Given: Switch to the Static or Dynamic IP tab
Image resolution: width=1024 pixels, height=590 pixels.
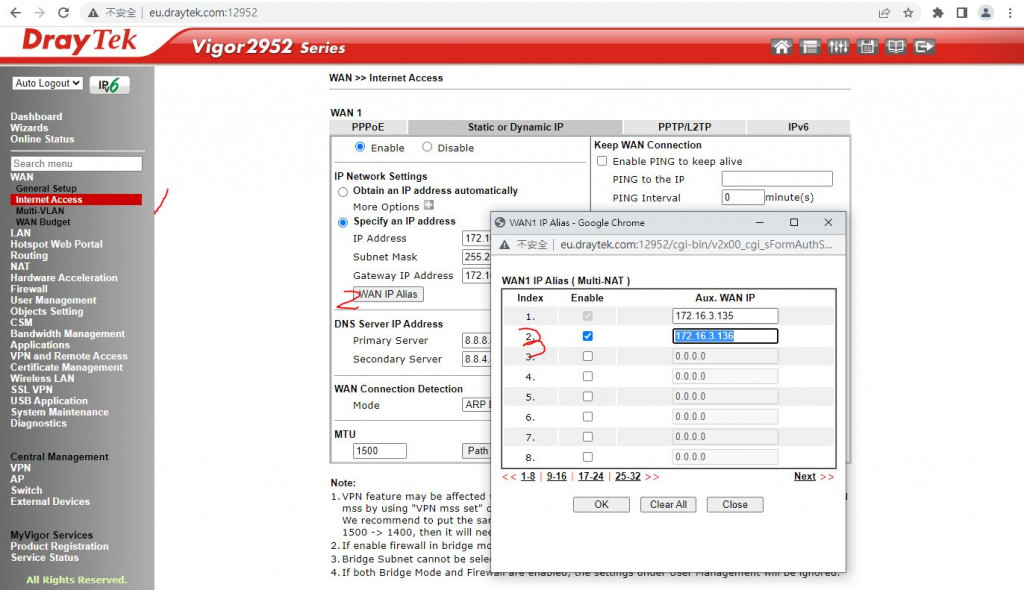Looking at the screenshot, I should (x=515, y=127).
